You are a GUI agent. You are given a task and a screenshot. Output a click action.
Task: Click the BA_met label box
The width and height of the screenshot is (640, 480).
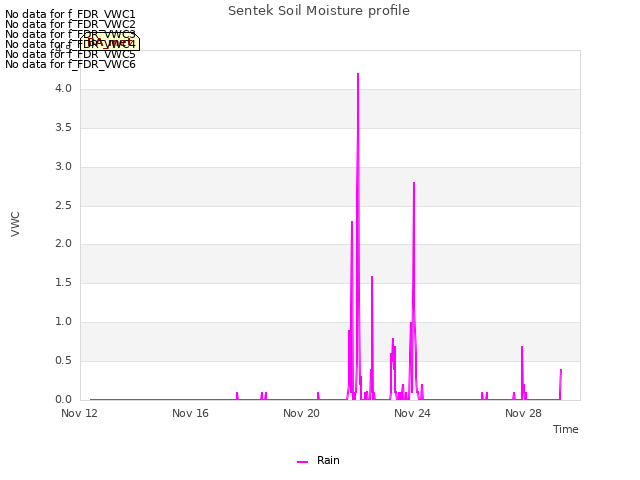[x=110, y=42]
